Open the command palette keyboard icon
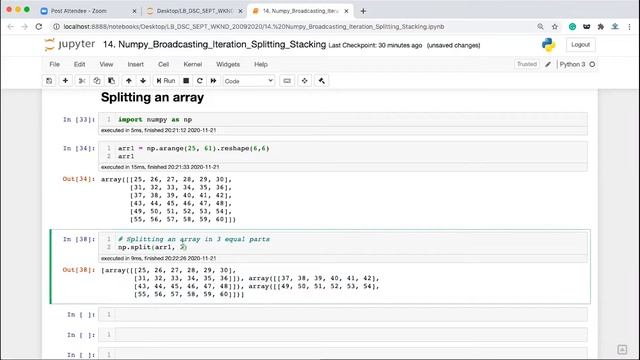This screenshot has width=640, height=360. (x=287, y=81)
